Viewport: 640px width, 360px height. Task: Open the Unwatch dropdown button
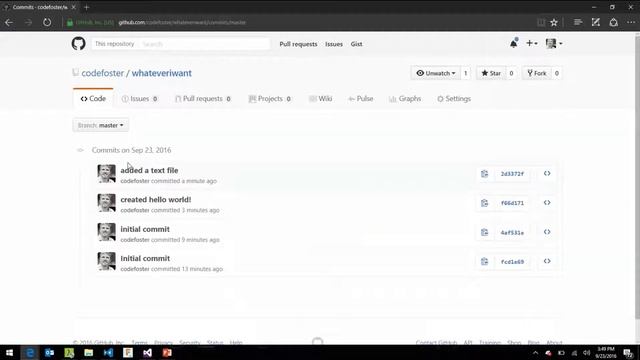coord(436,73)
